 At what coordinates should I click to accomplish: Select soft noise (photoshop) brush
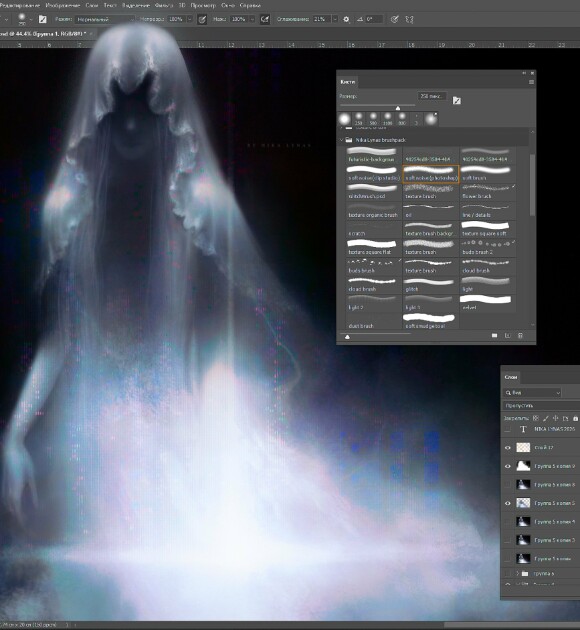(431, 174)
